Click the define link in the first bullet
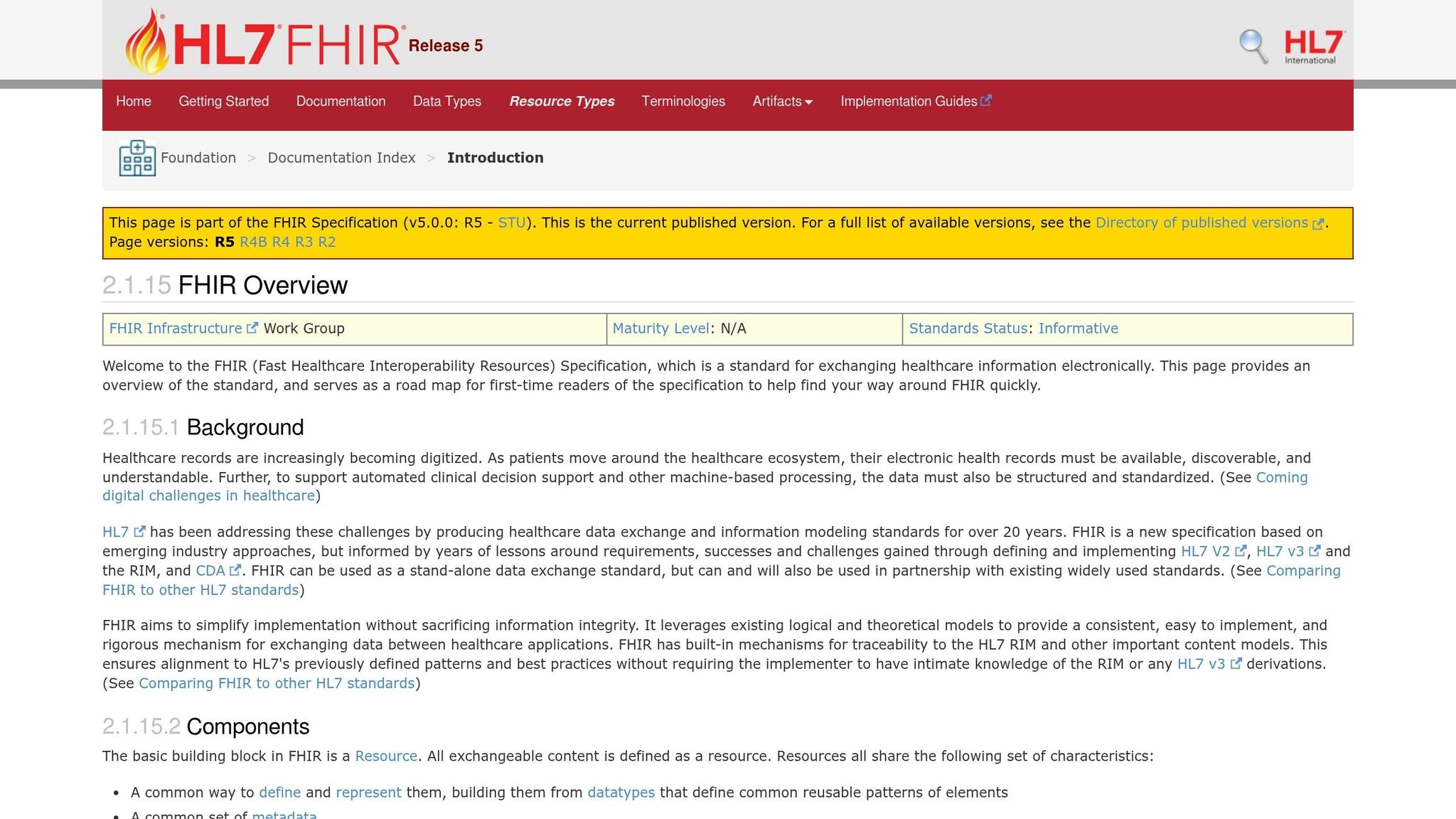 coord(279,793)
